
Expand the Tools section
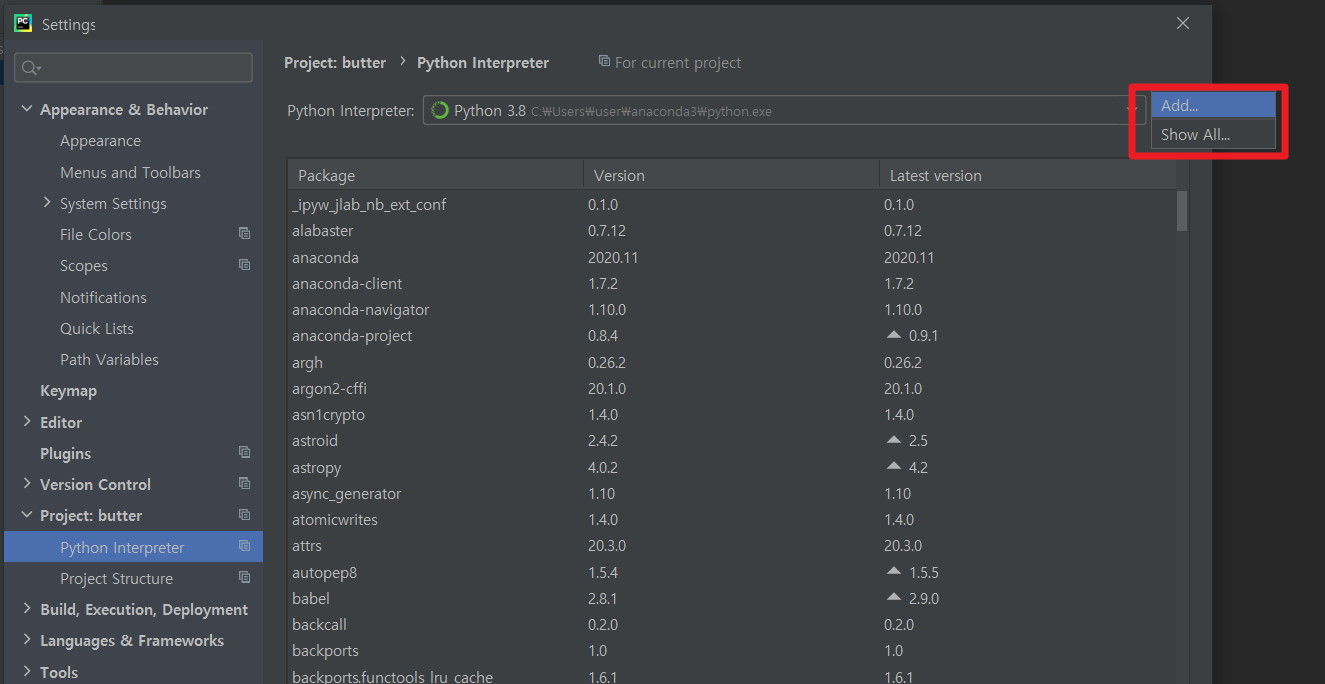coord(26,672)
